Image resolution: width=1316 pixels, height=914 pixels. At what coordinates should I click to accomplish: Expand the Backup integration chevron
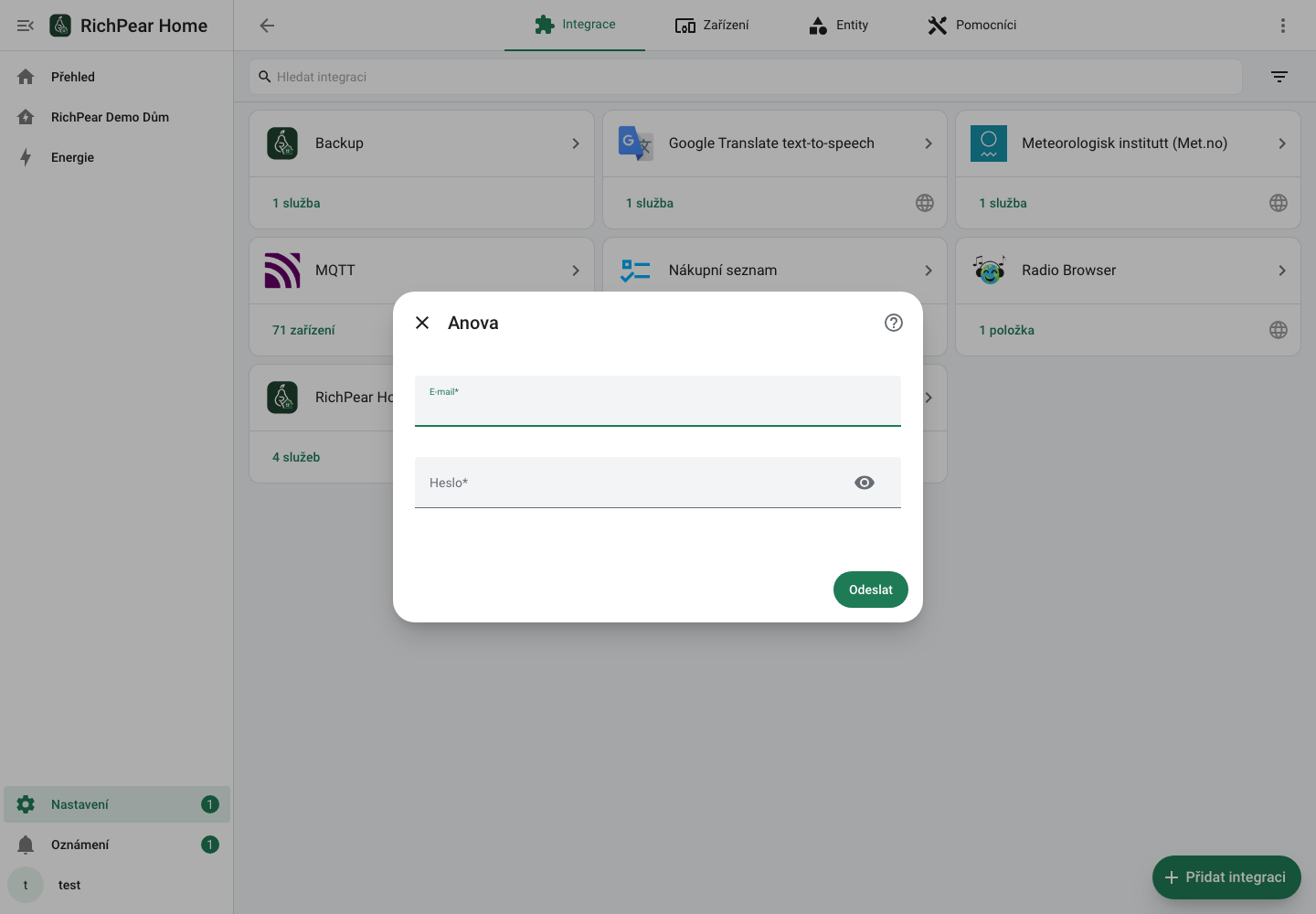576,143
